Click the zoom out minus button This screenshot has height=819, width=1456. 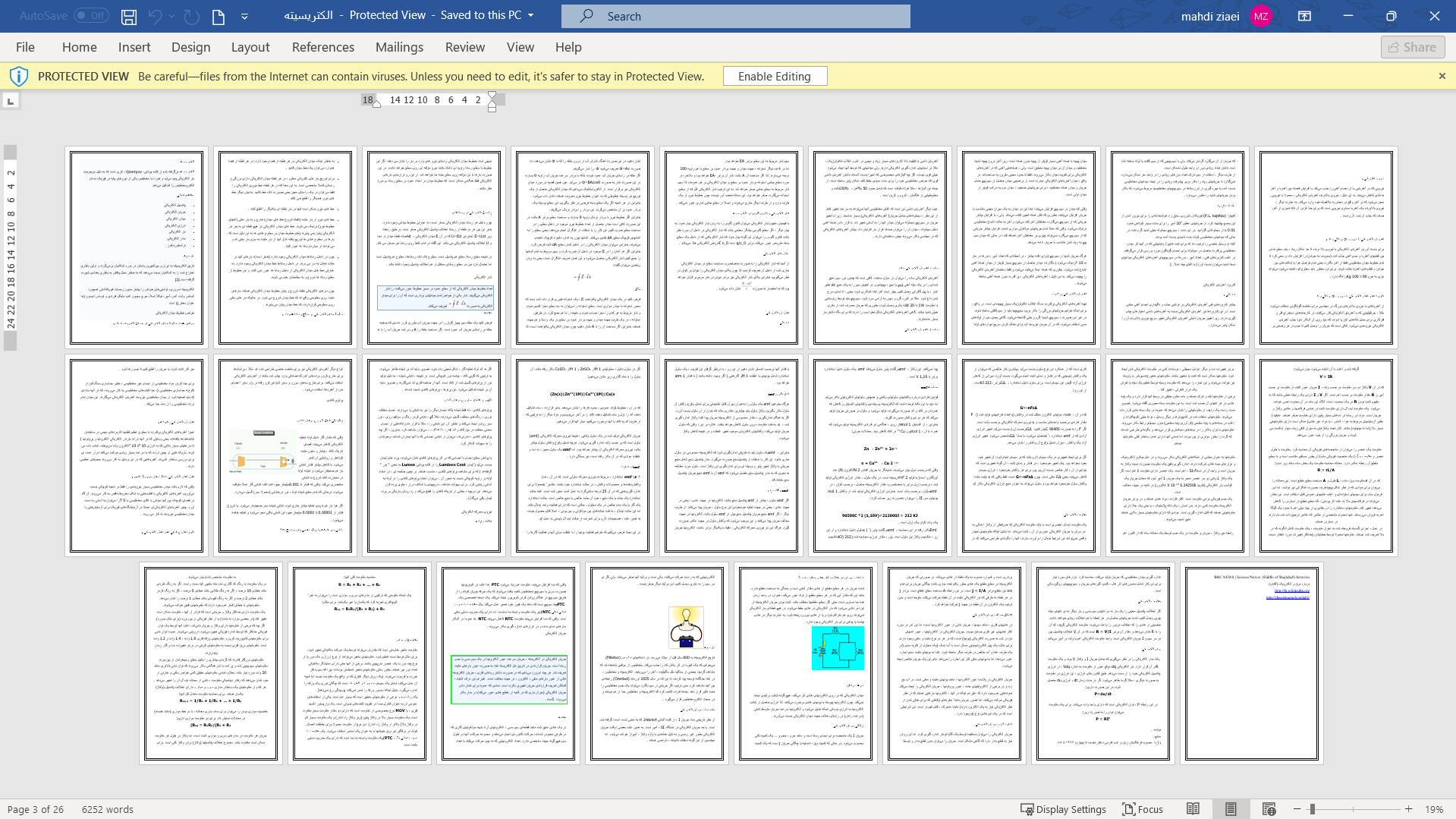1297,809
